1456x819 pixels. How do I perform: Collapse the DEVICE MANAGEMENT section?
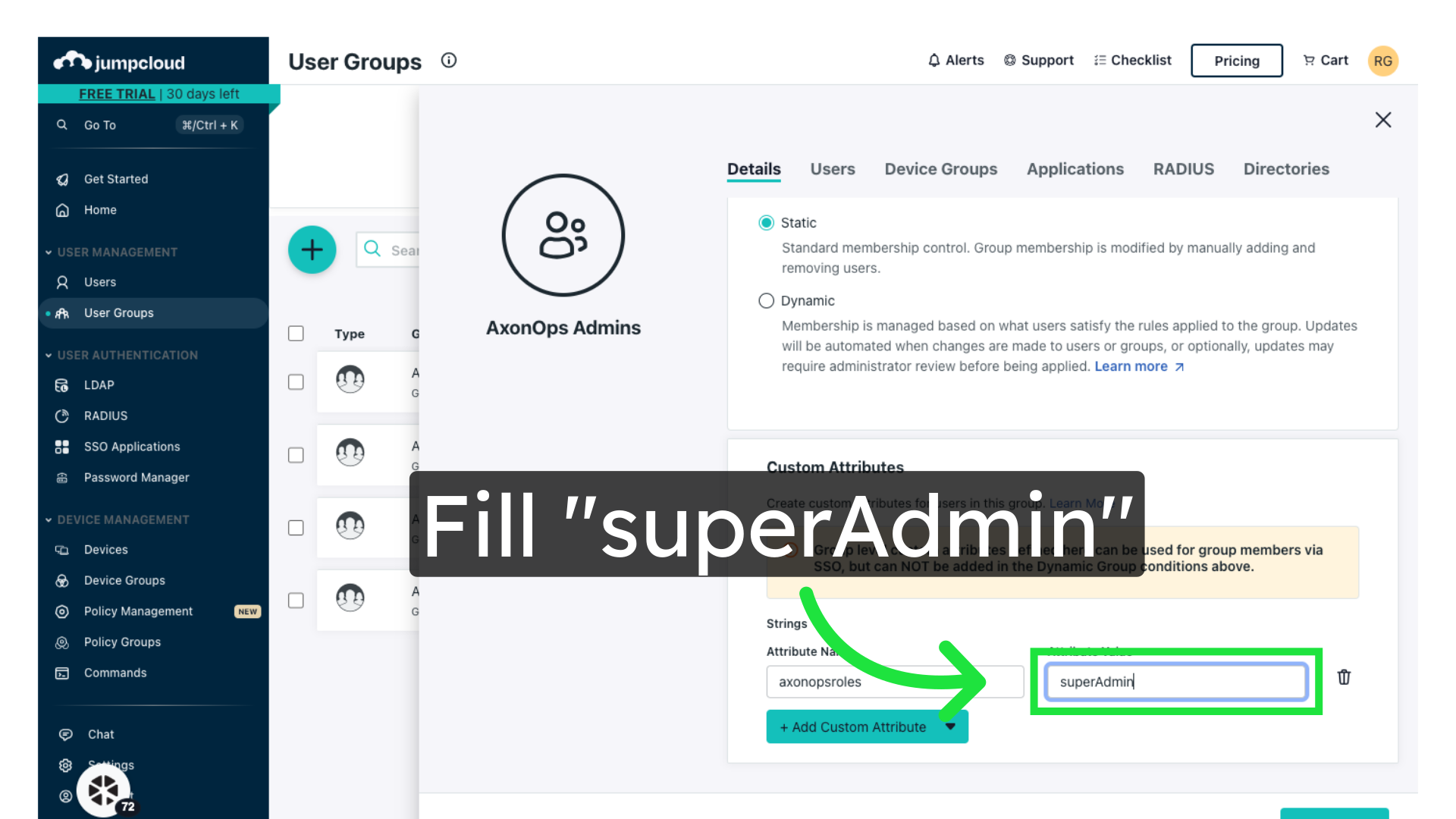coord(49,520)
